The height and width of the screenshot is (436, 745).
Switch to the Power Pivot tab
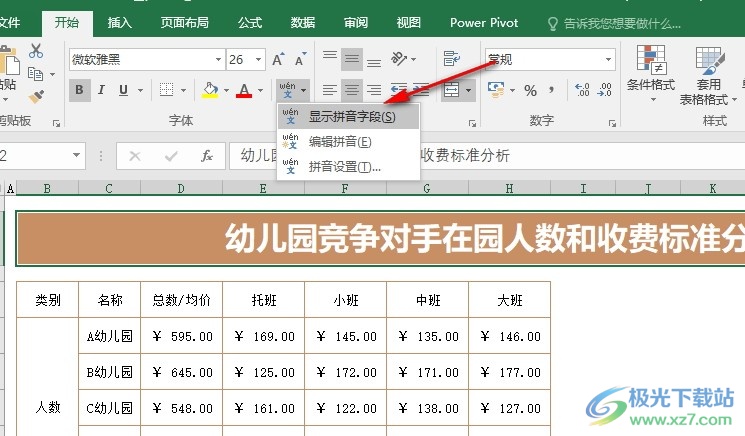coord(484,22)
